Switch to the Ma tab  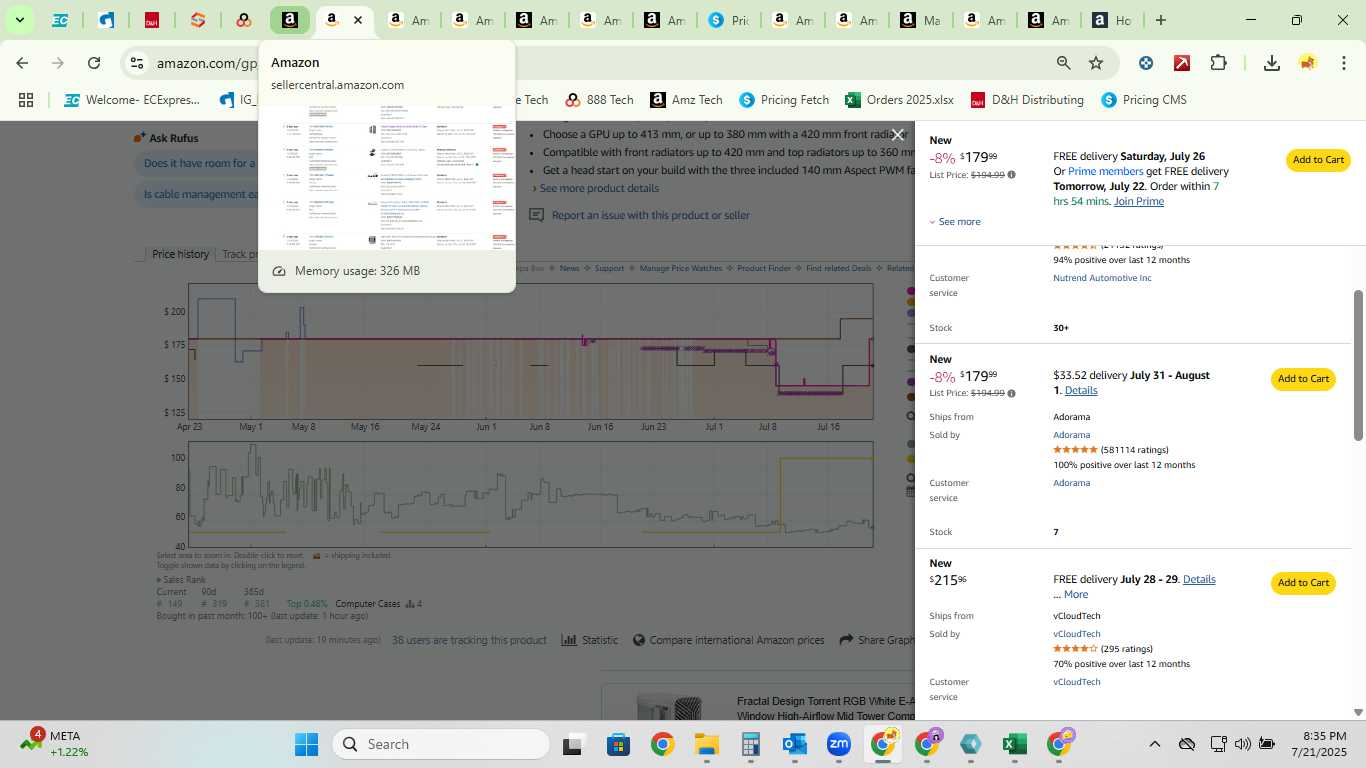[x=919, y=20]
